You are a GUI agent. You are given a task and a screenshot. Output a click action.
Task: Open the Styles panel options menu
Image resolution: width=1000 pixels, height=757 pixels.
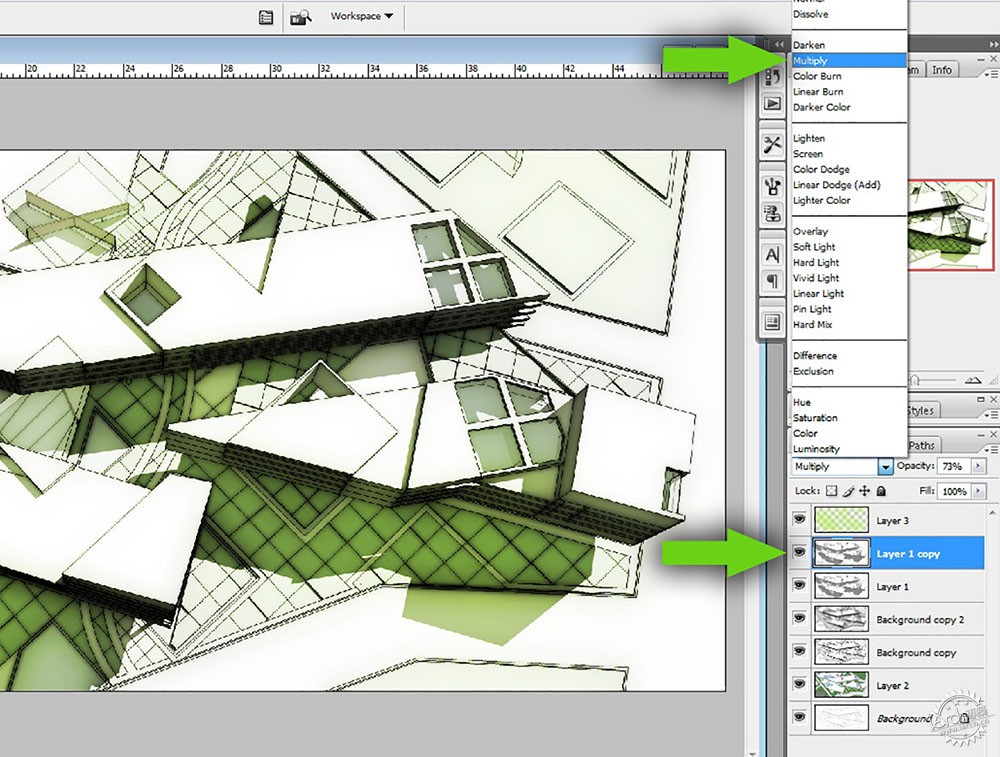click(992, 415)
